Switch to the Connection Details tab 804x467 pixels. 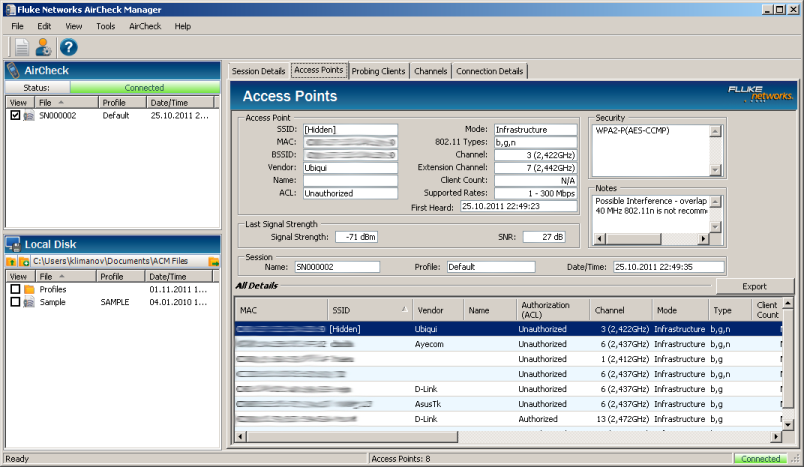[490, 71]
